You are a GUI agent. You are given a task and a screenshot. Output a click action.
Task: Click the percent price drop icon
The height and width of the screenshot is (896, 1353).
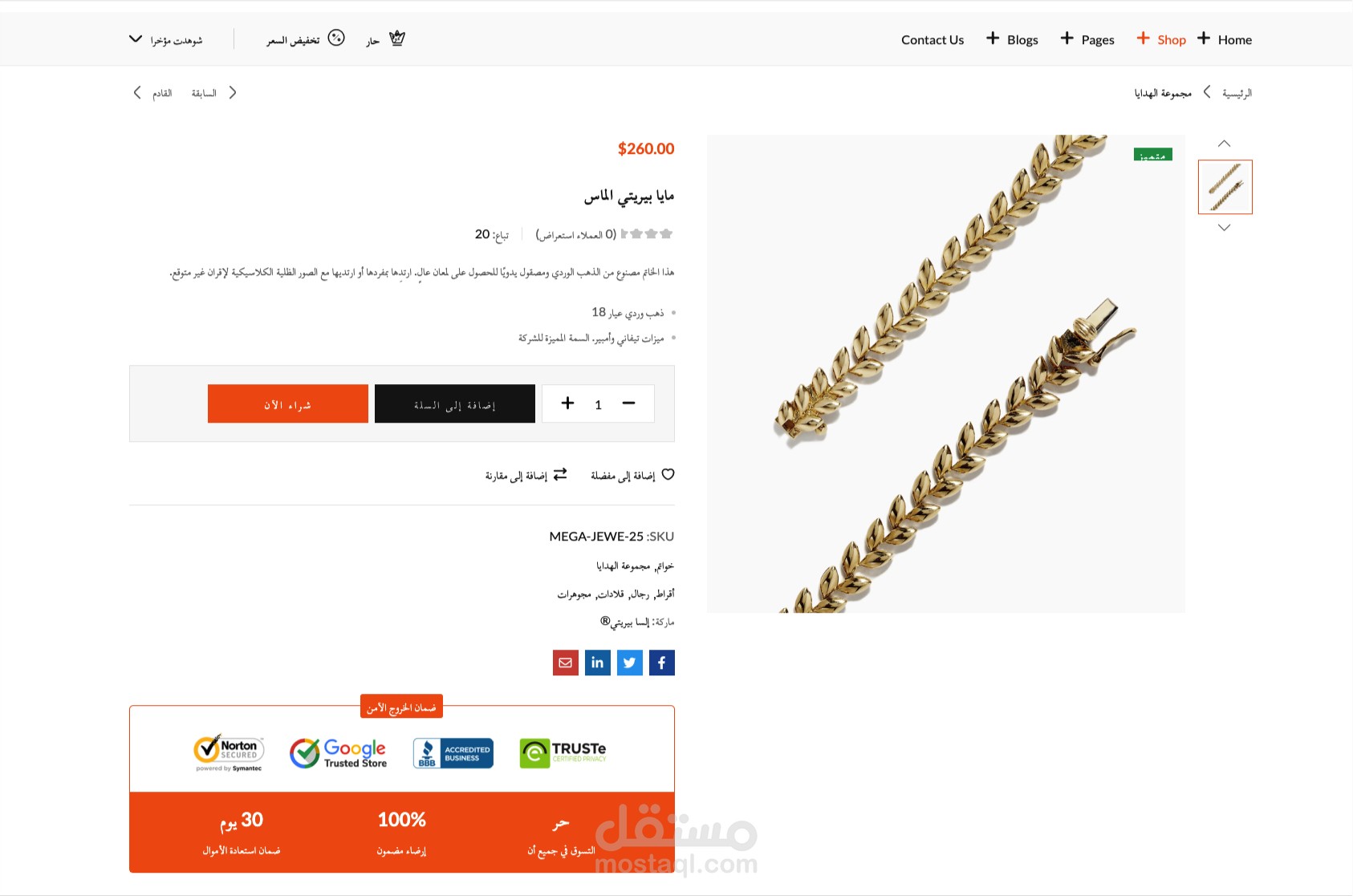point(336,38)
